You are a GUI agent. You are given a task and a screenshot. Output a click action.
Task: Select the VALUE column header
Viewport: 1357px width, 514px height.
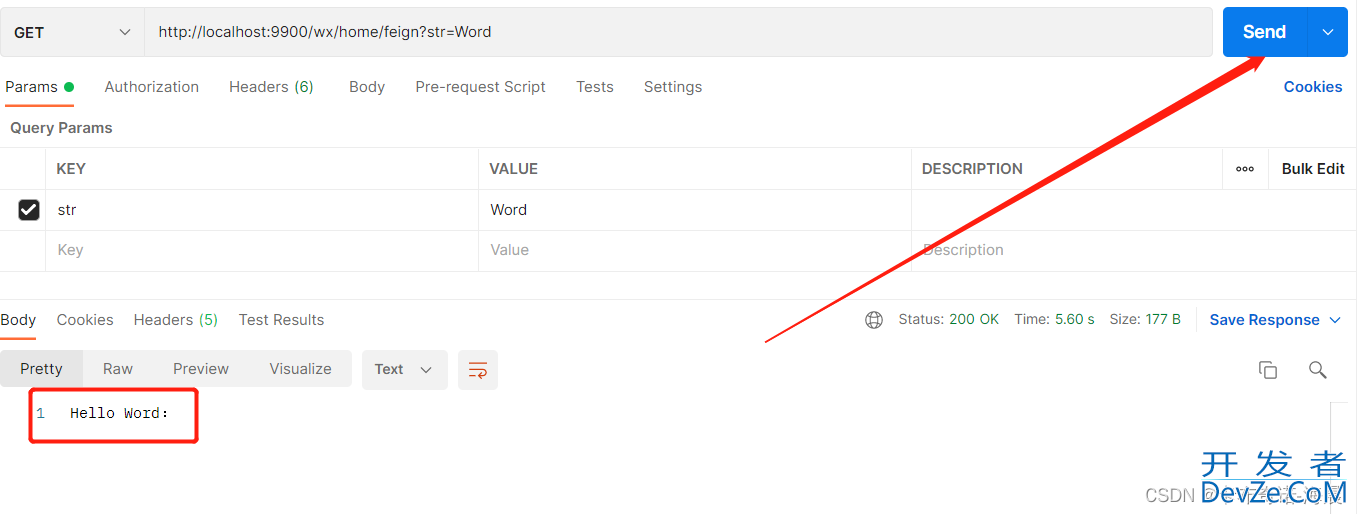[514, 169]
